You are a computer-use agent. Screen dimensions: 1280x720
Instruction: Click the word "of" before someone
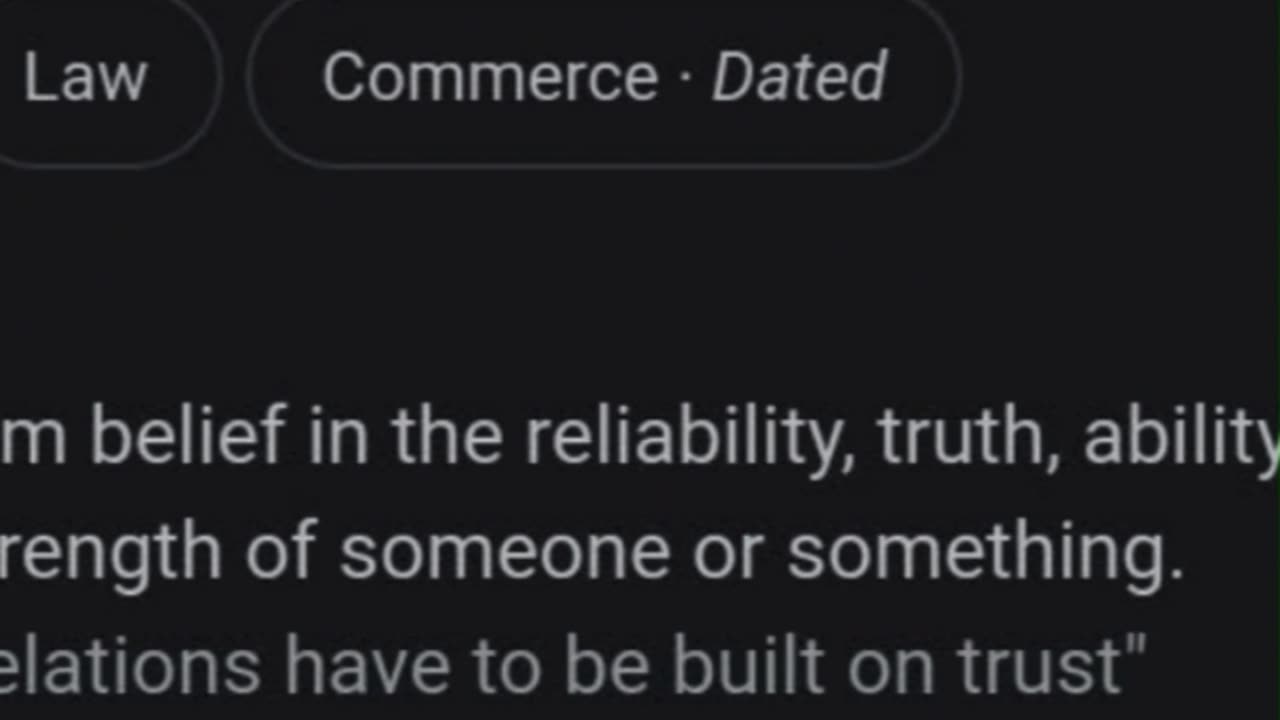(281, 553)
